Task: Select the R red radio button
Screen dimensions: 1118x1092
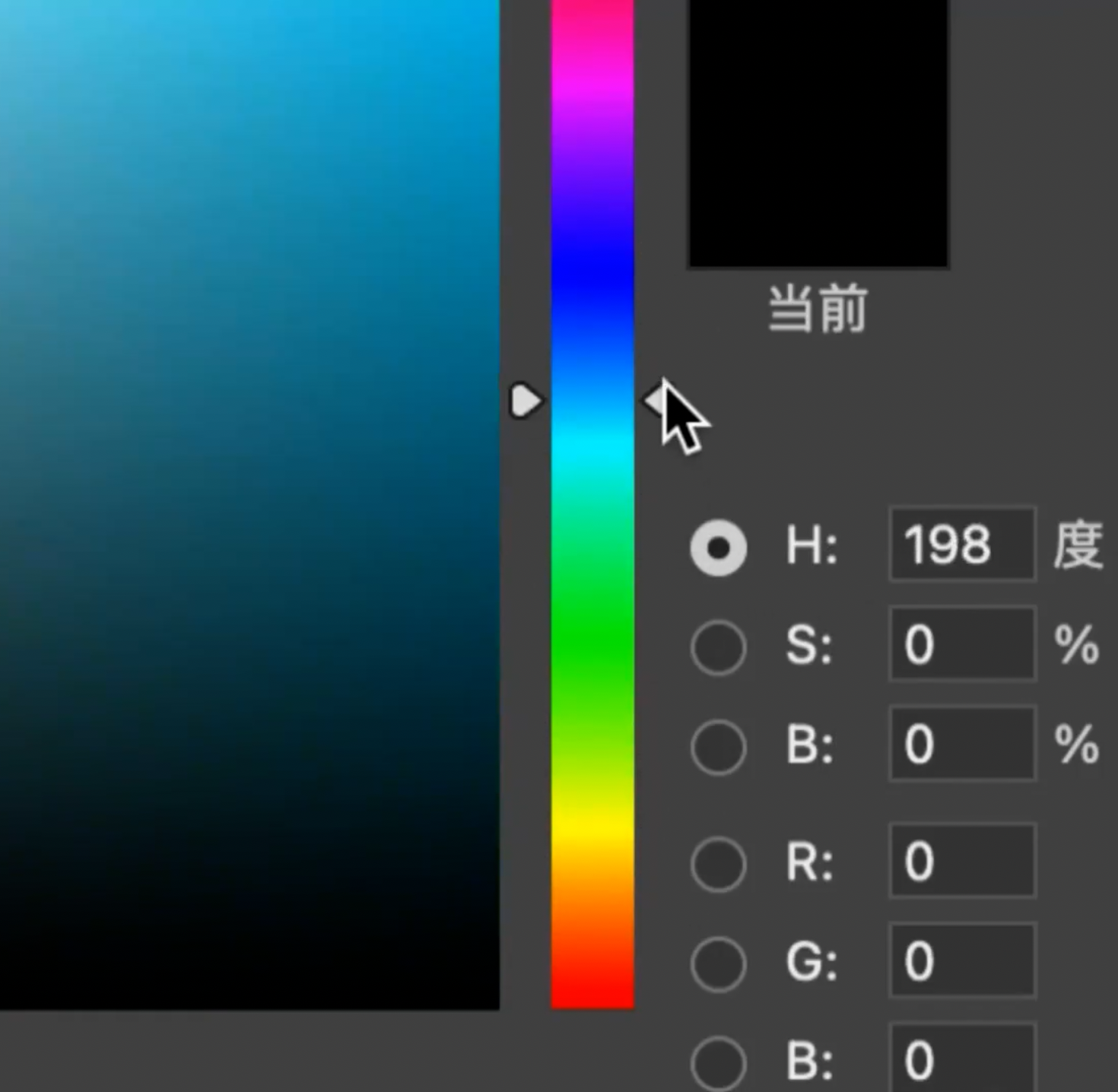Action: tap(718, 864)
